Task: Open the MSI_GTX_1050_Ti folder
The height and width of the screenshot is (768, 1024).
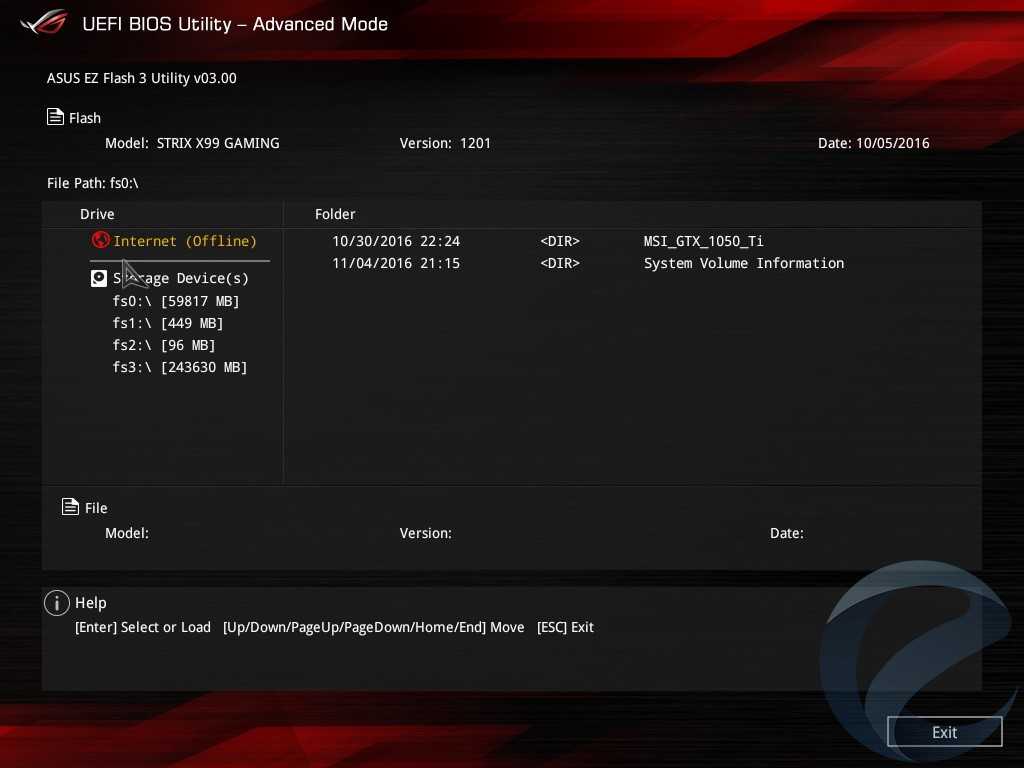Action: (x=703, y=241)
